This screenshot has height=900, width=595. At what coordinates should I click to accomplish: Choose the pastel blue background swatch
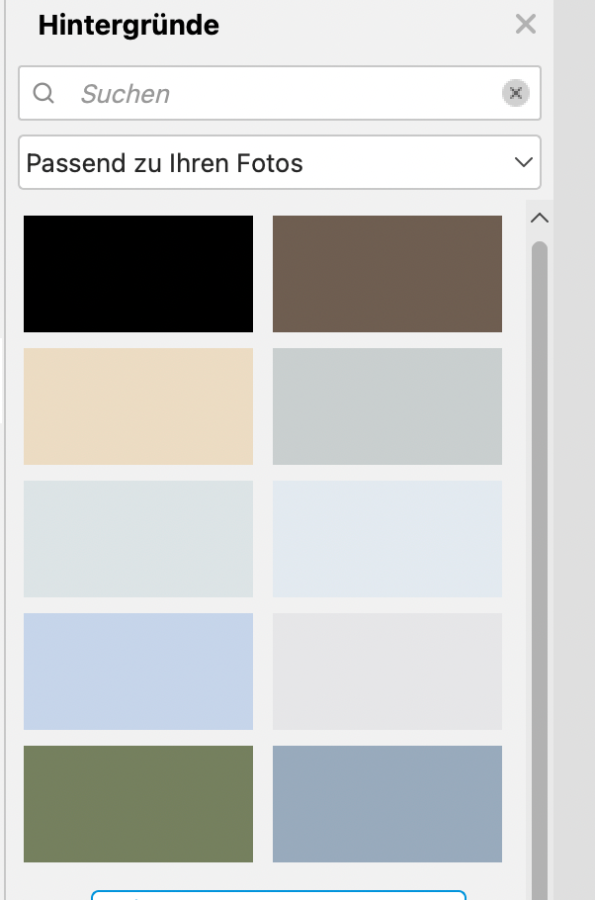(138, 672)
